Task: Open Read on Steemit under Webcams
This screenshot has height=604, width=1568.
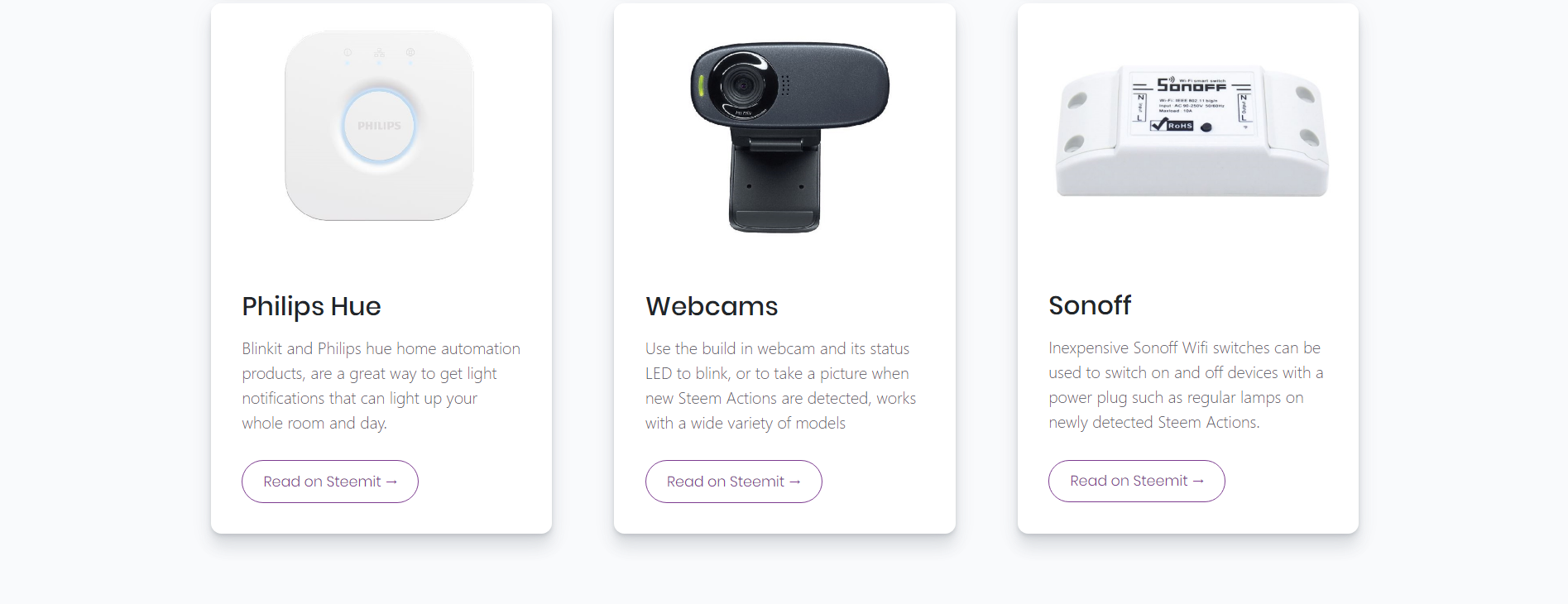Action: (733, 482)
